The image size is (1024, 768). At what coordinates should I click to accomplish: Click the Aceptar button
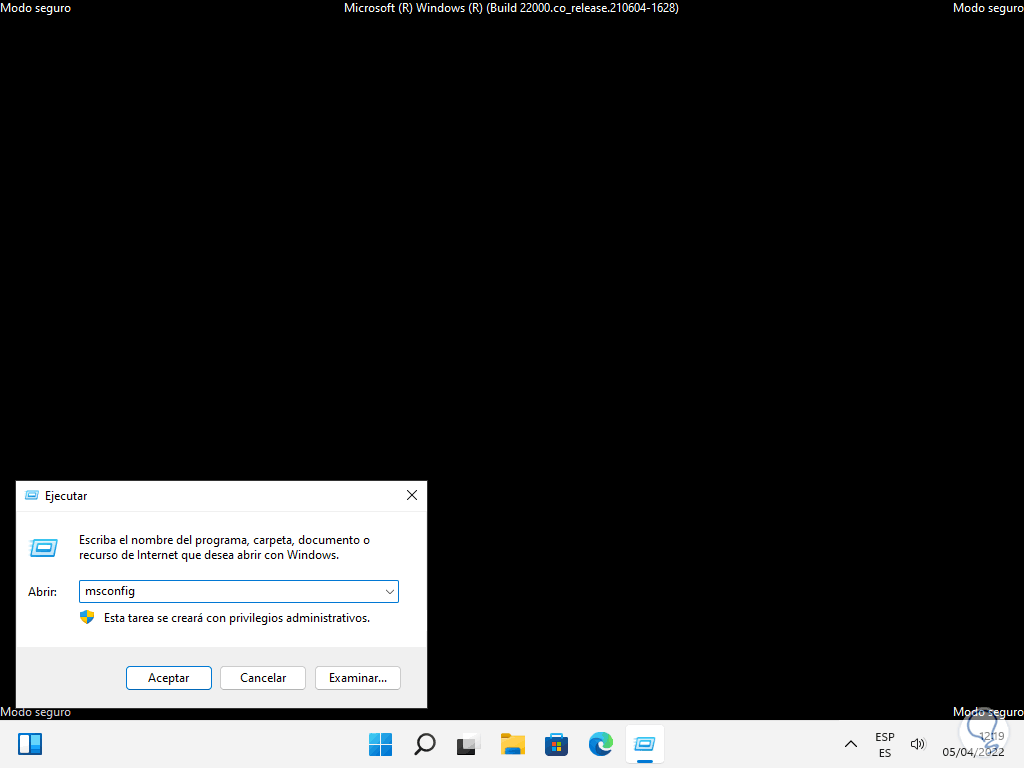[168, 678]
